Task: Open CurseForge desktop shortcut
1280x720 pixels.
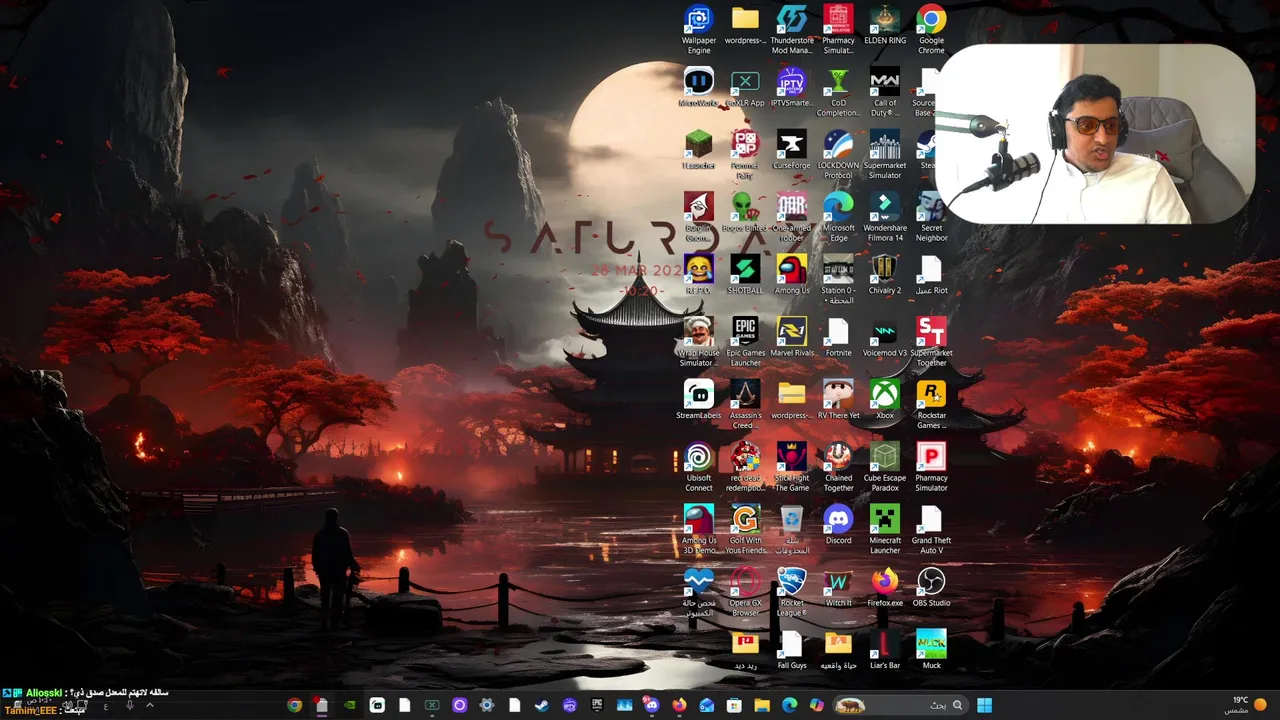Action: (x=791, y=150)
